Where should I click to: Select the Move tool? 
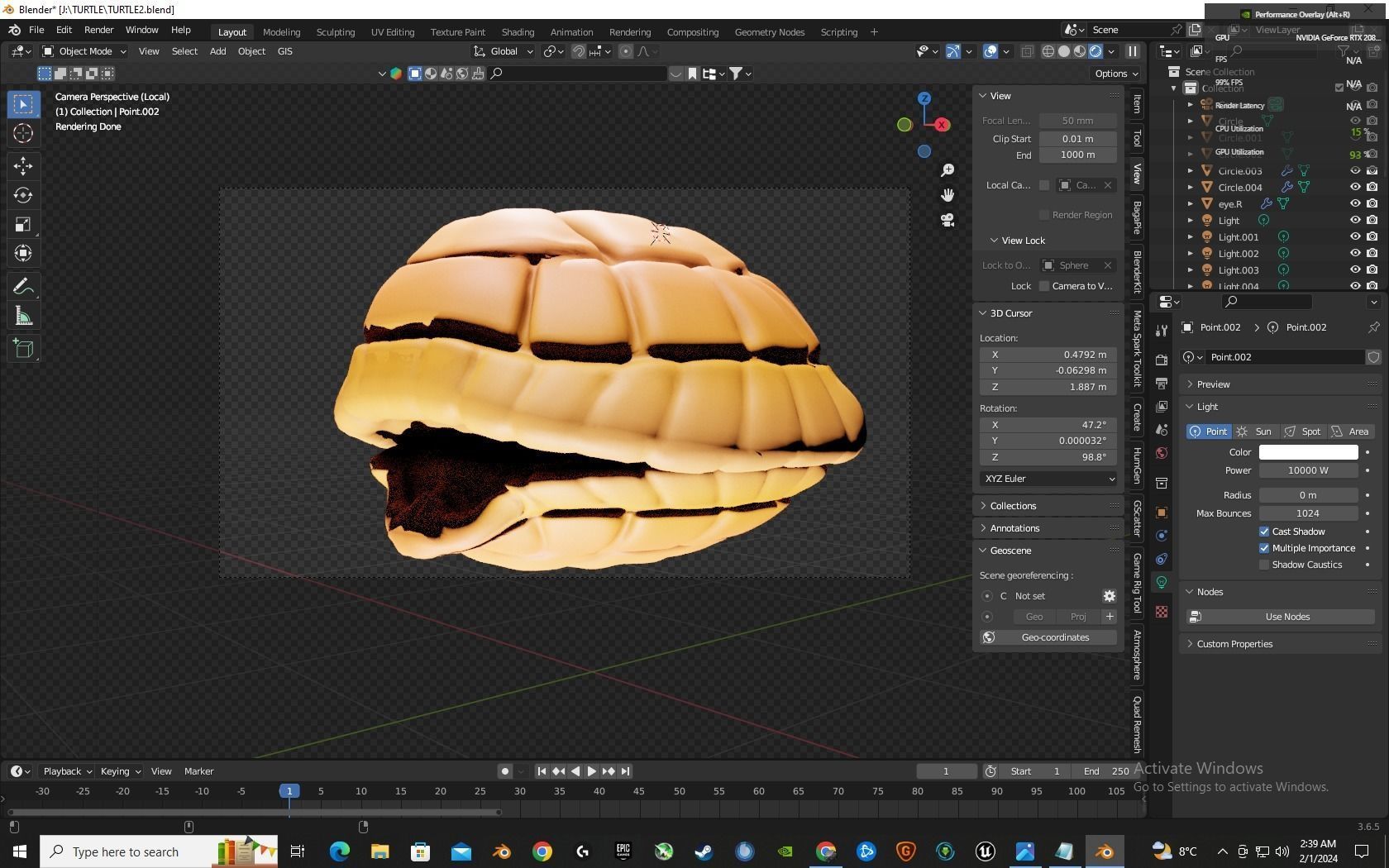23,166
